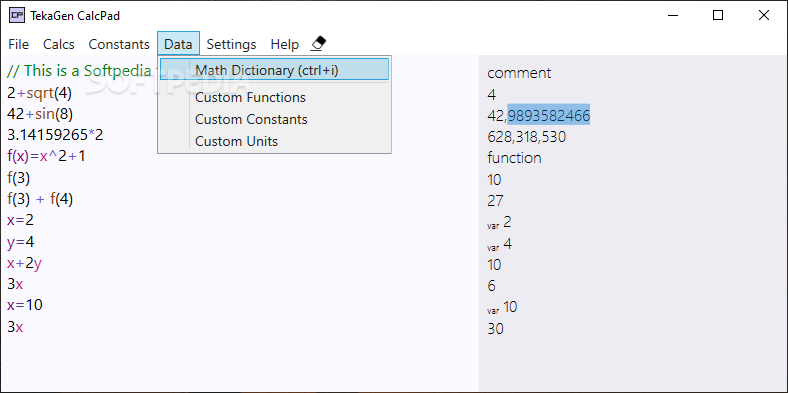Click the result var 10
788x393 pixels.
click(502, 307)
